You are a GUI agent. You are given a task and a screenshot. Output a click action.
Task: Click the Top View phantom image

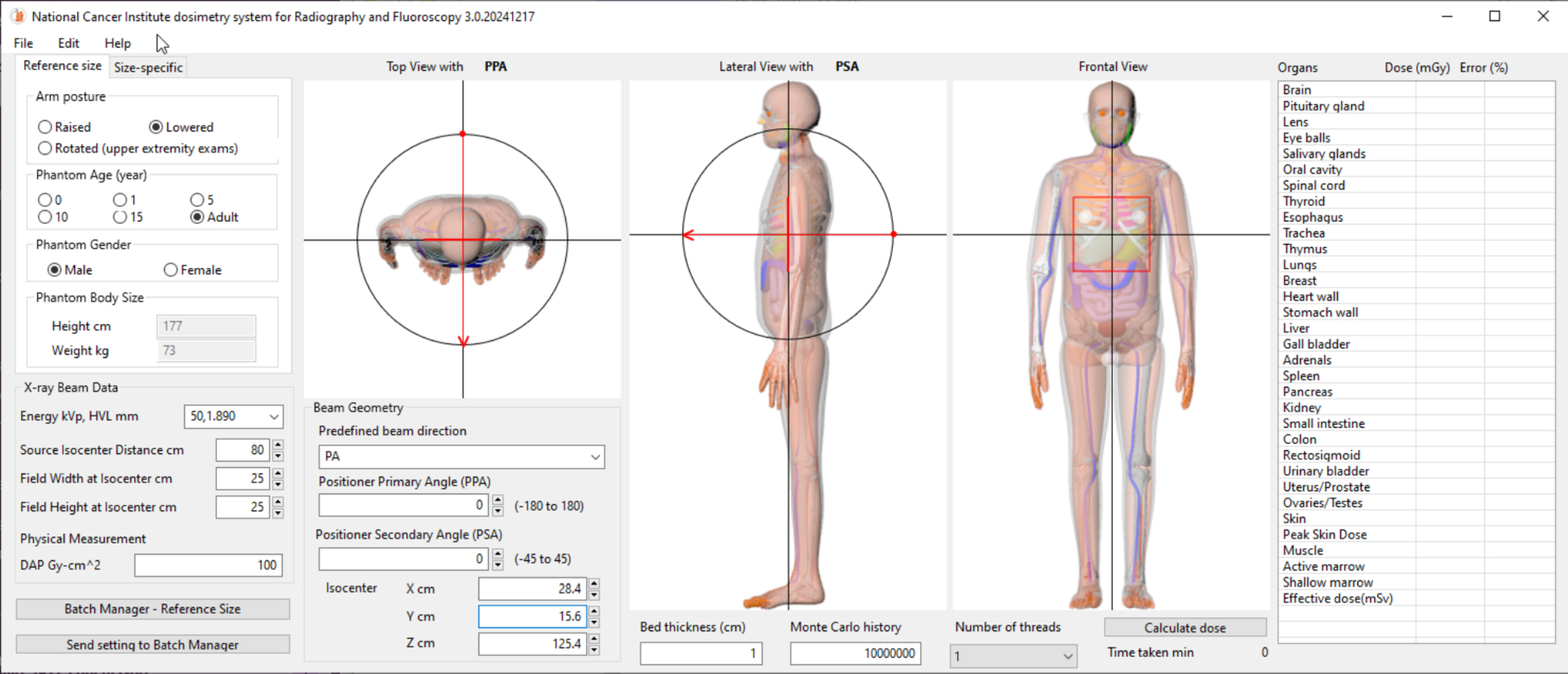point(462,239)
